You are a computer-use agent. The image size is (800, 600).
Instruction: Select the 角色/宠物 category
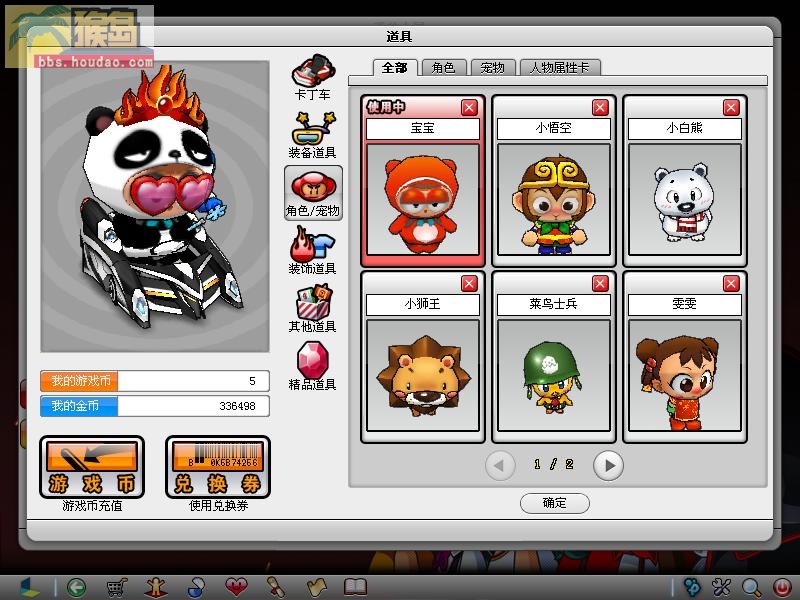313,193
